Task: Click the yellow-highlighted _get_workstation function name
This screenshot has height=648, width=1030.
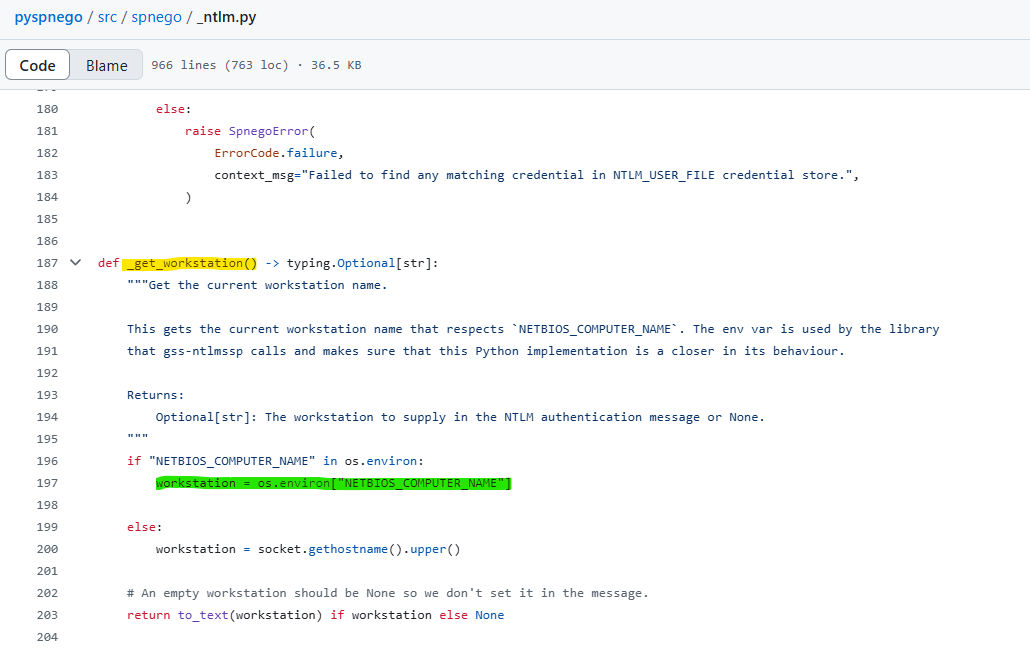Action: click(190, 263)
